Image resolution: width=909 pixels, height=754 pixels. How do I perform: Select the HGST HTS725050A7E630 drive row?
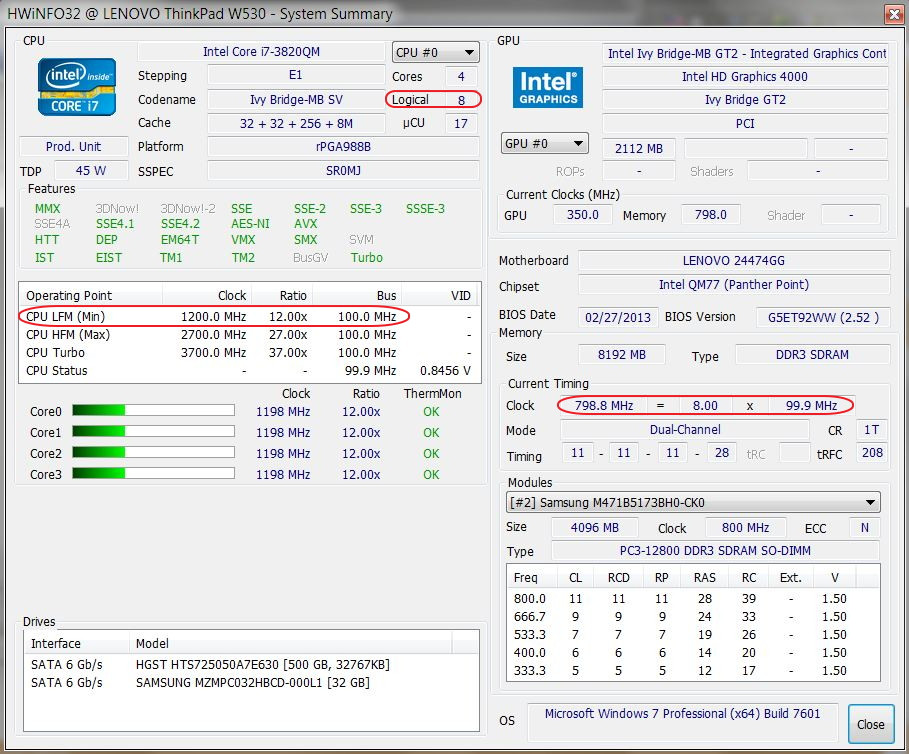251,665
